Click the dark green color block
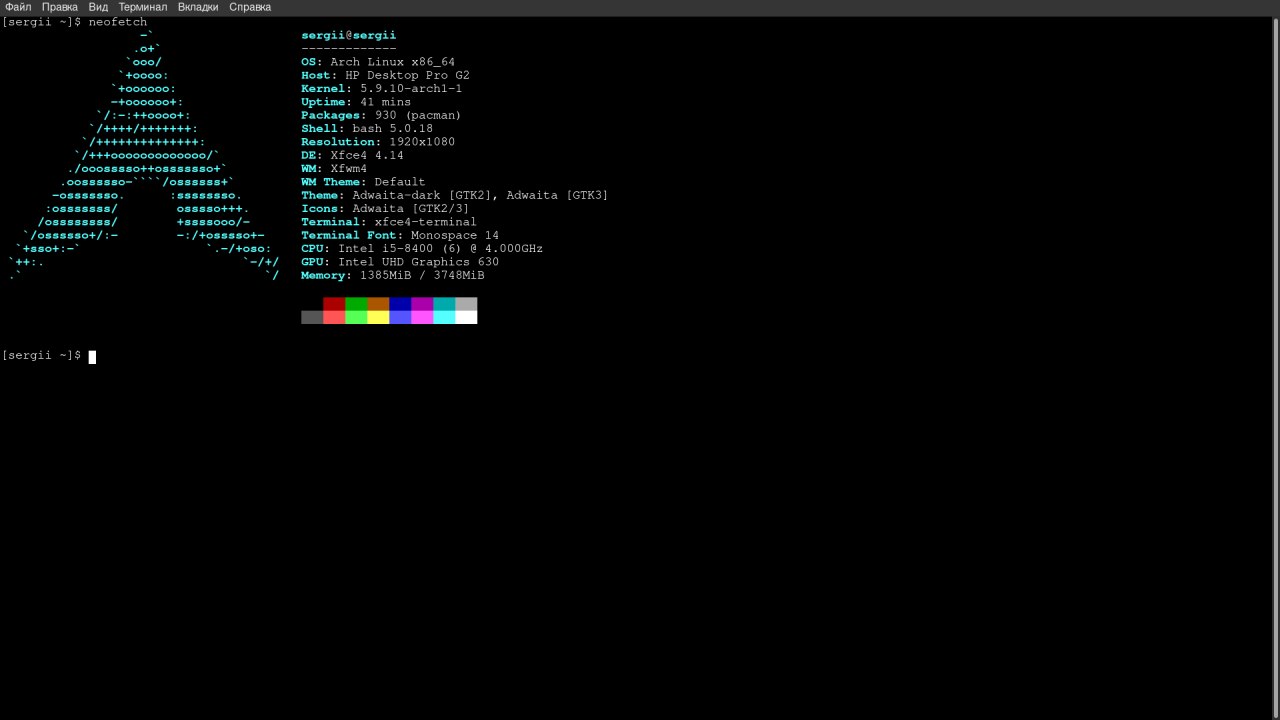Viewport: 1280px width, 720px height. tap(356, 304)
